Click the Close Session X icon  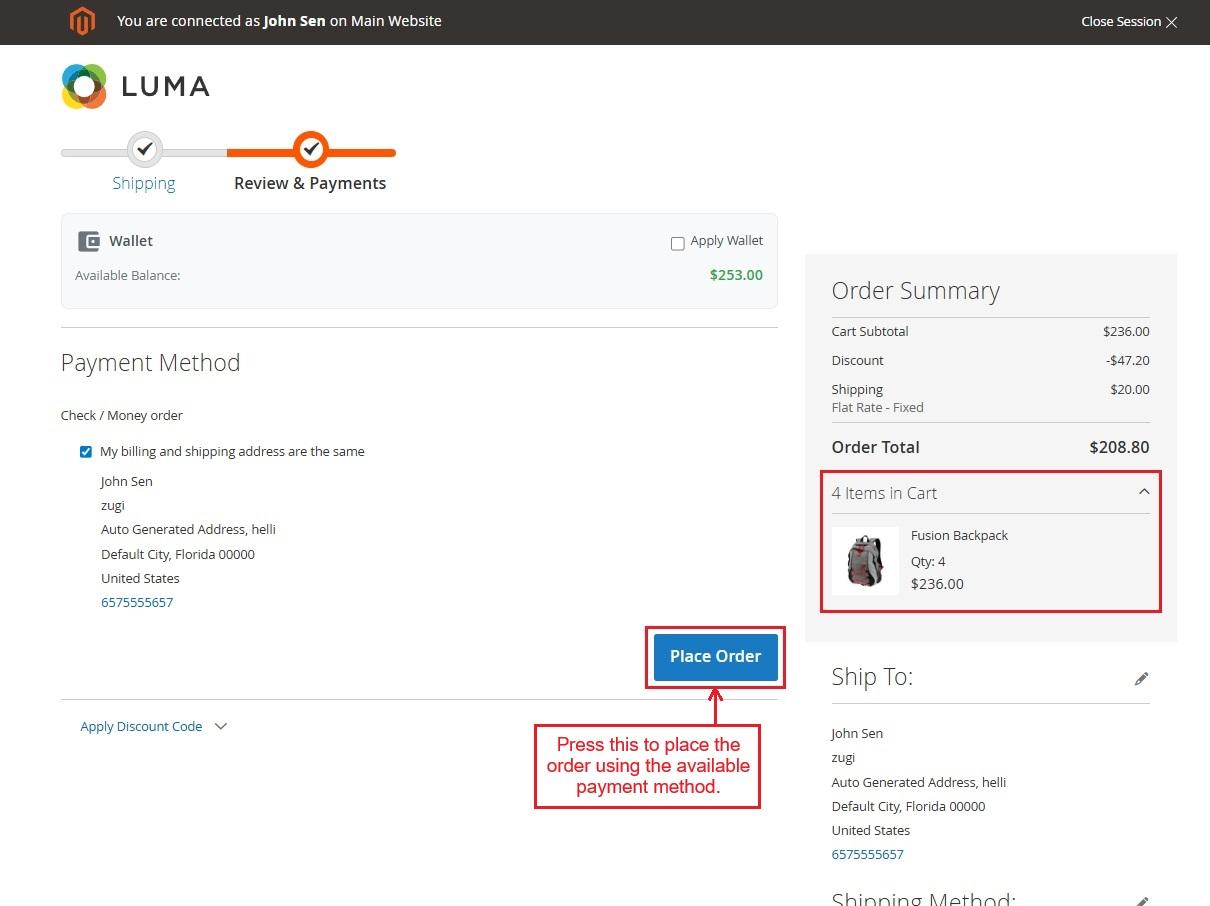click(x=1171, y=22)
